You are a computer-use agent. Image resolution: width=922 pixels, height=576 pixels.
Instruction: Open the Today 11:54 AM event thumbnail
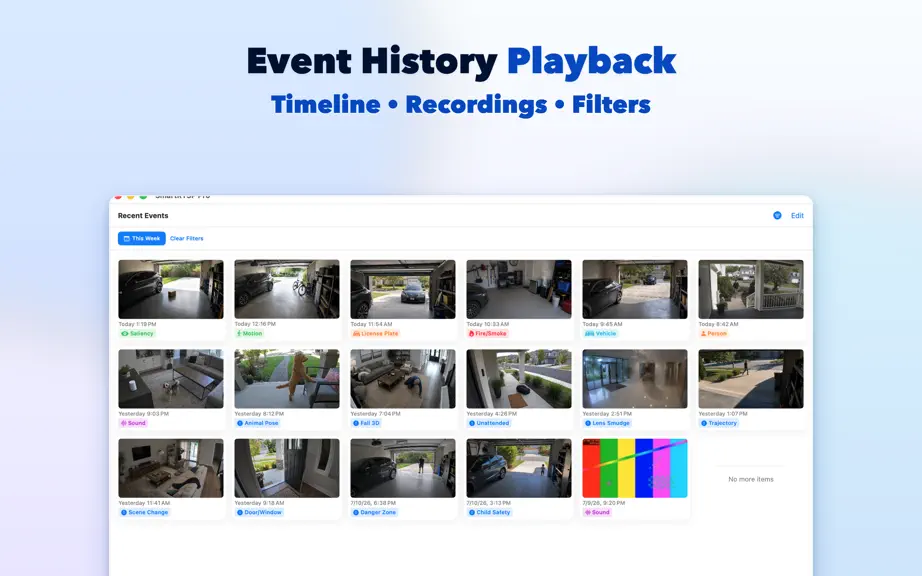[x=403, y=289]
